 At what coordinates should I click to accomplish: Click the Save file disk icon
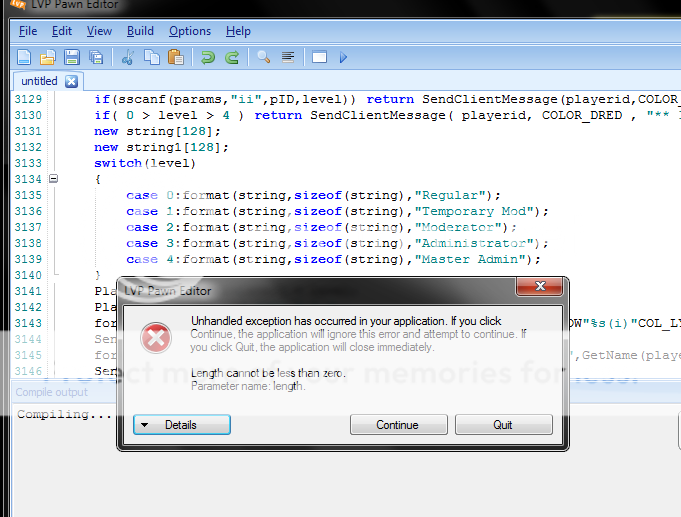pyautogui.click(x=72, y=57)
